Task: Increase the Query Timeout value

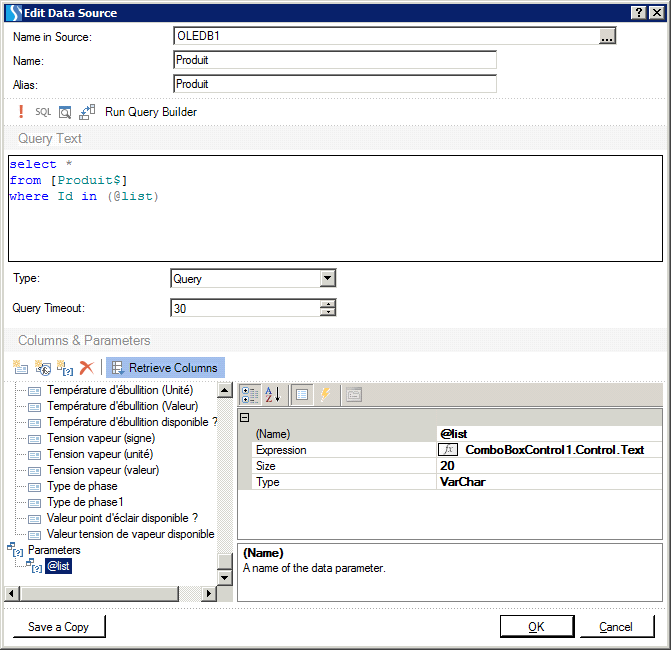Action: (328, 304)
